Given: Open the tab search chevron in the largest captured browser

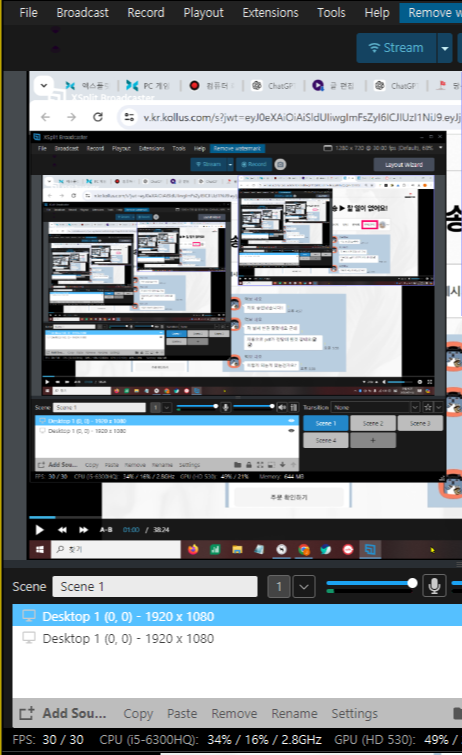Looking at the screenshot, I should point(44,86).
